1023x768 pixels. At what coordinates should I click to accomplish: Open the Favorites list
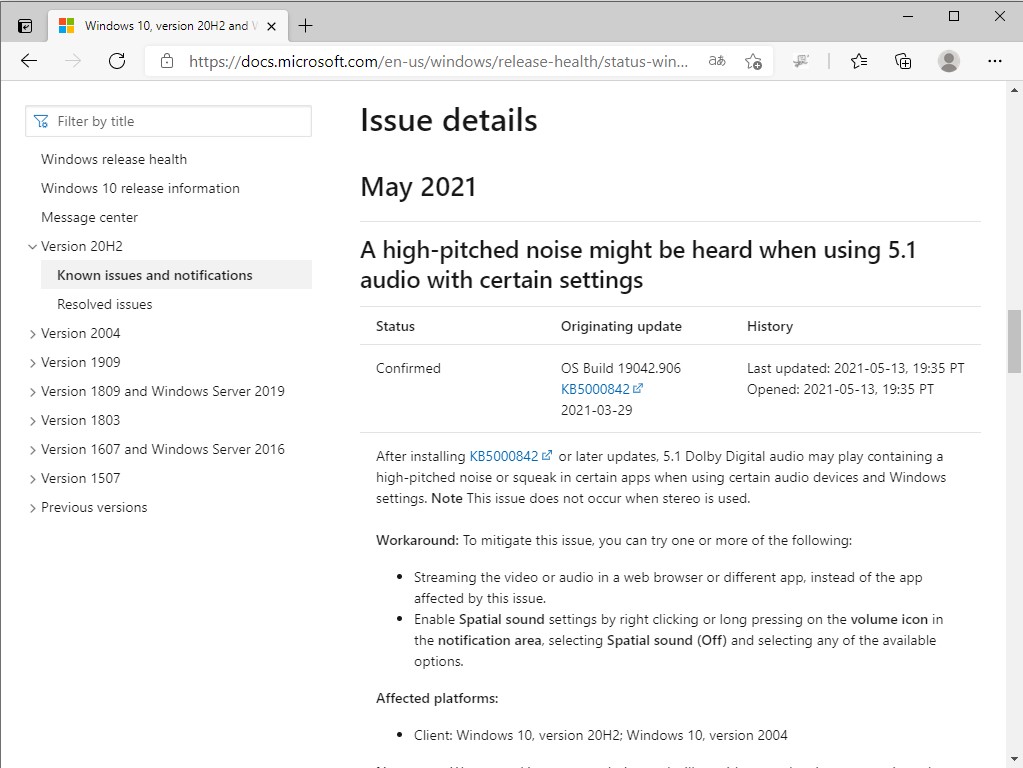[x=859, y=61]
